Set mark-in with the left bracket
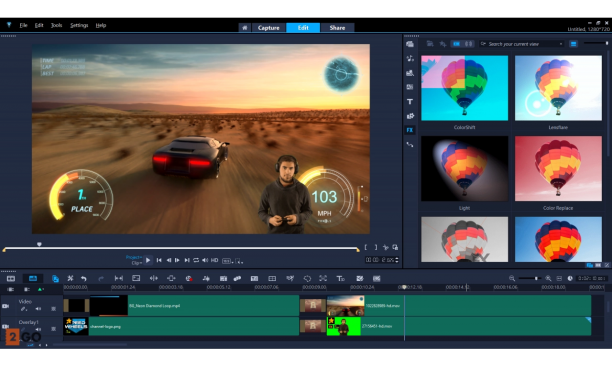The width and height of the screenshot is (612, 367). pos(366,247)
